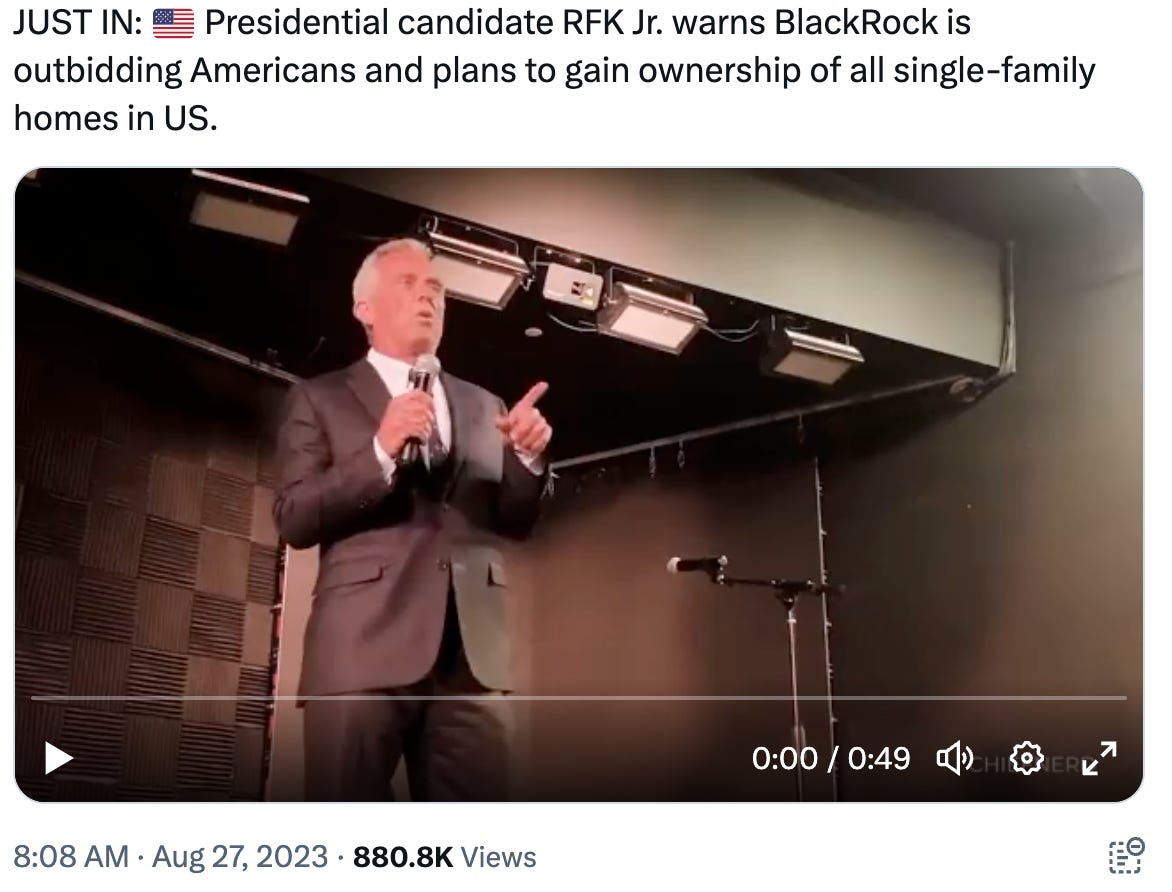Click the far left start of the progress bar
1172x892 pixels.
click(32, 698)
